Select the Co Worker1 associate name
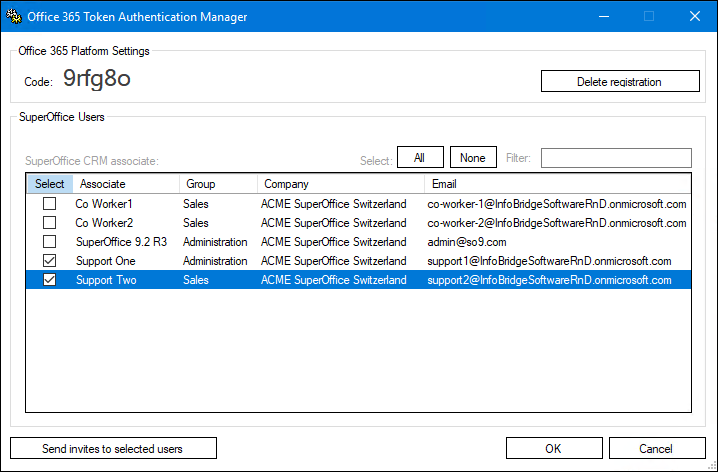Screen dimensions: 718x472 point(104,204)
